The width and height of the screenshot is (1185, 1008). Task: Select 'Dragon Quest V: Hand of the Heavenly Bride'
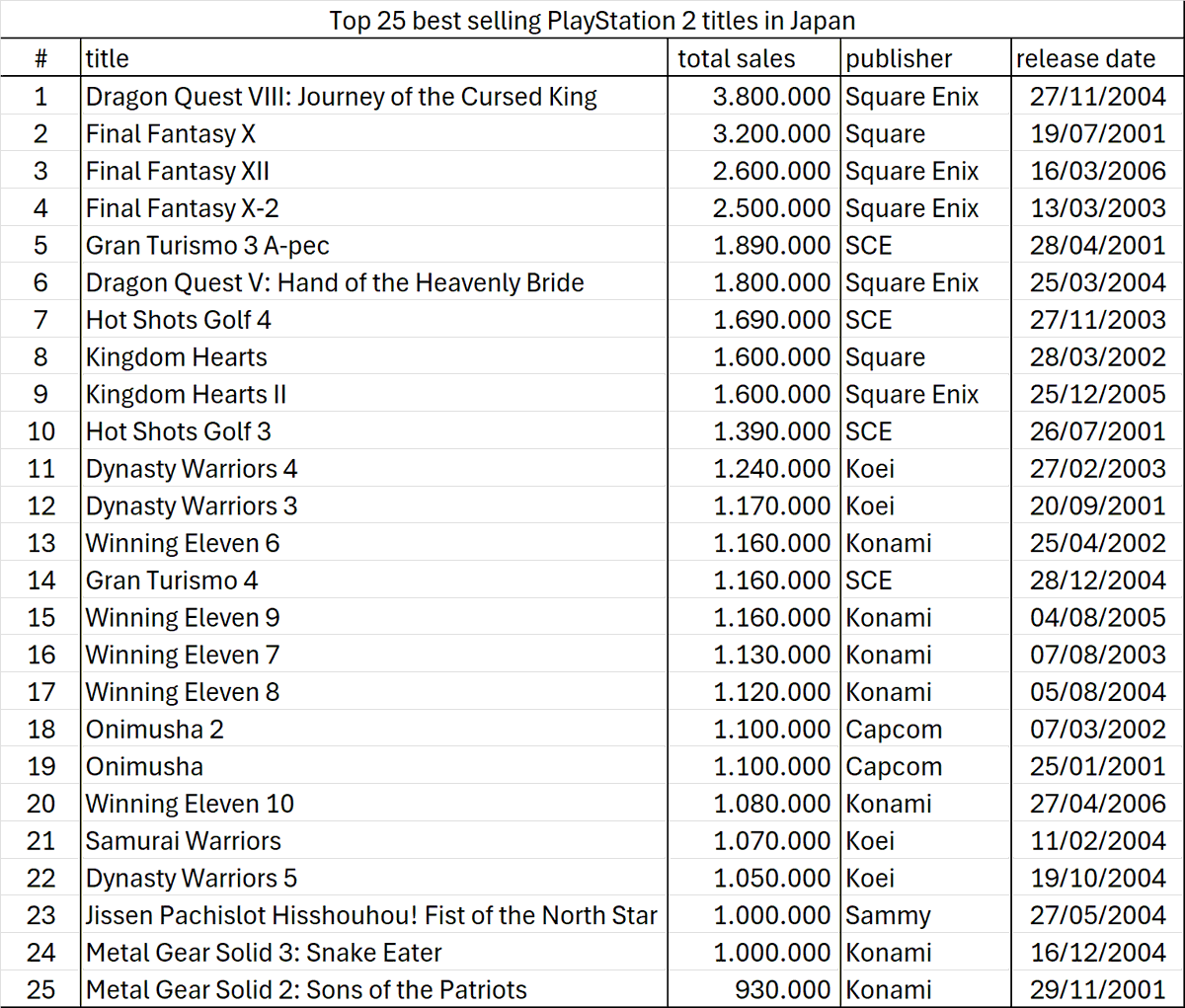(x=374, y=282)
